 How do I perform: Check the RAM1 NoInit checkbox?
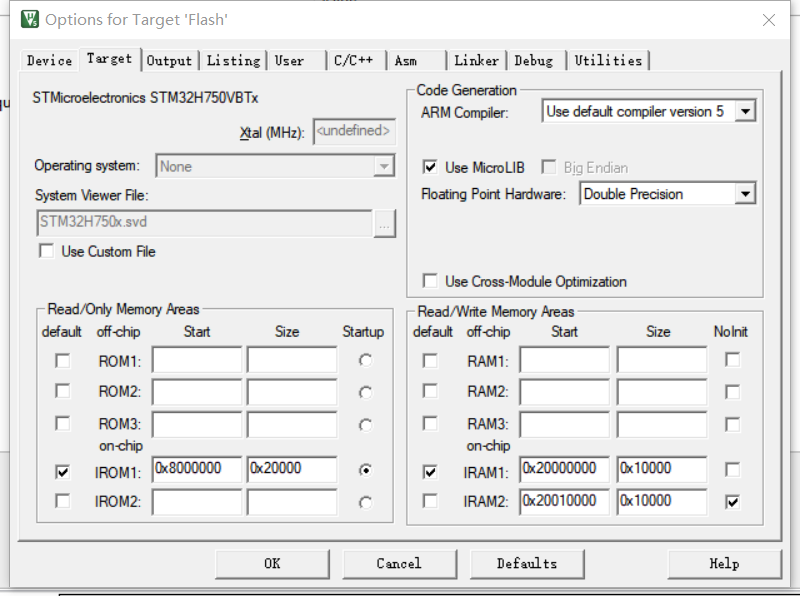click(x=733, y=360)
